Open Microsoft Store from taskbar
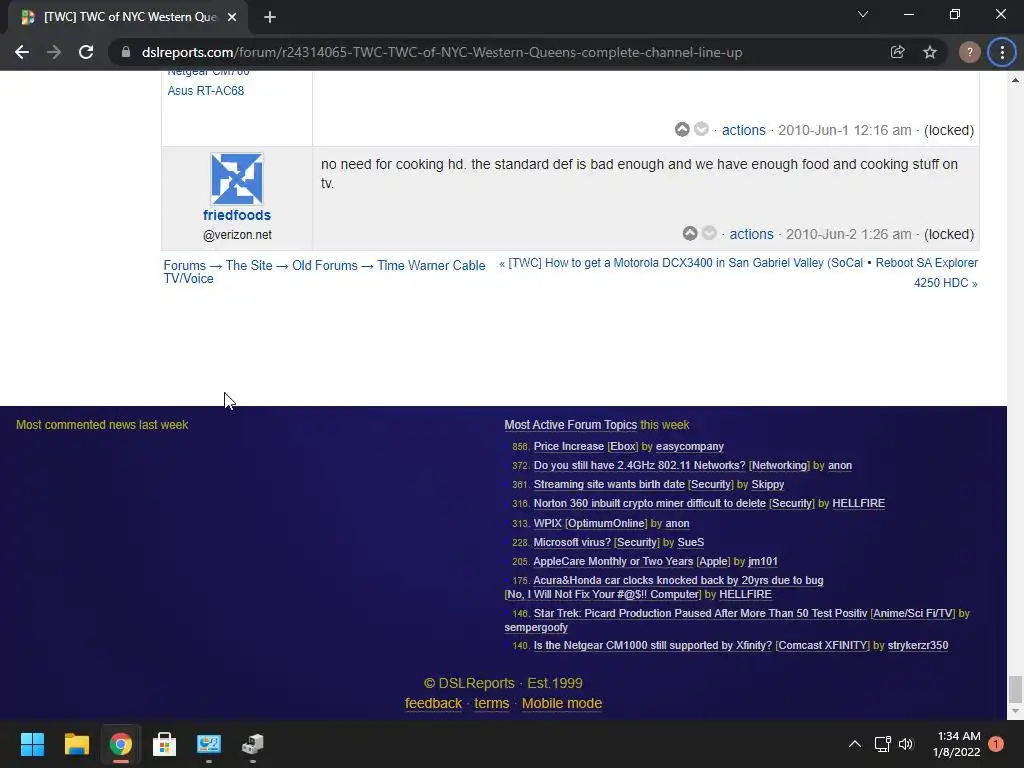1024x768 pixels. [164, 744]
